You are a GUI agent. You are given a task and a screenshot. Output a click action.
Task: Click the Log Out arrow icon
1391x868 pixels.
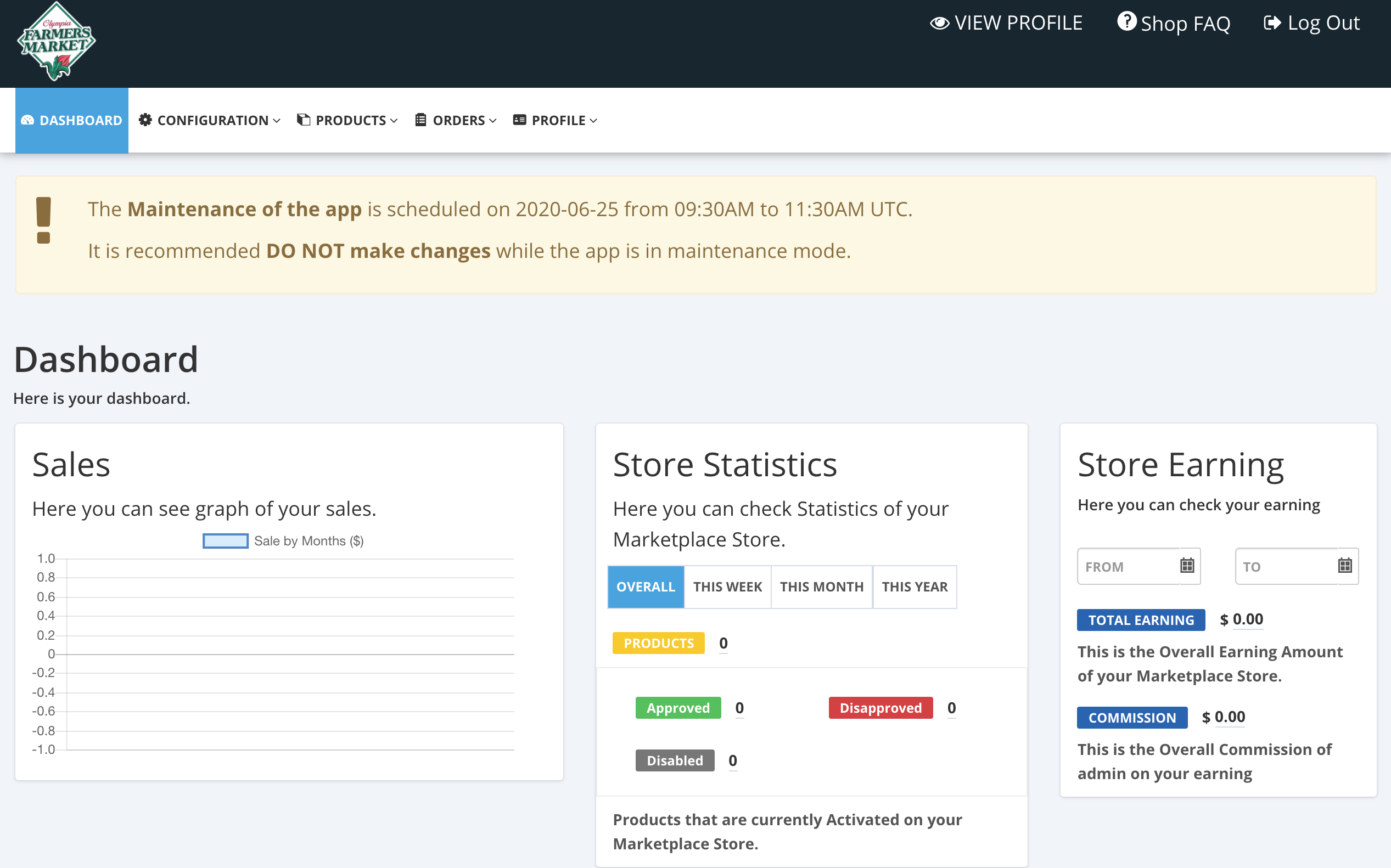1271,23
